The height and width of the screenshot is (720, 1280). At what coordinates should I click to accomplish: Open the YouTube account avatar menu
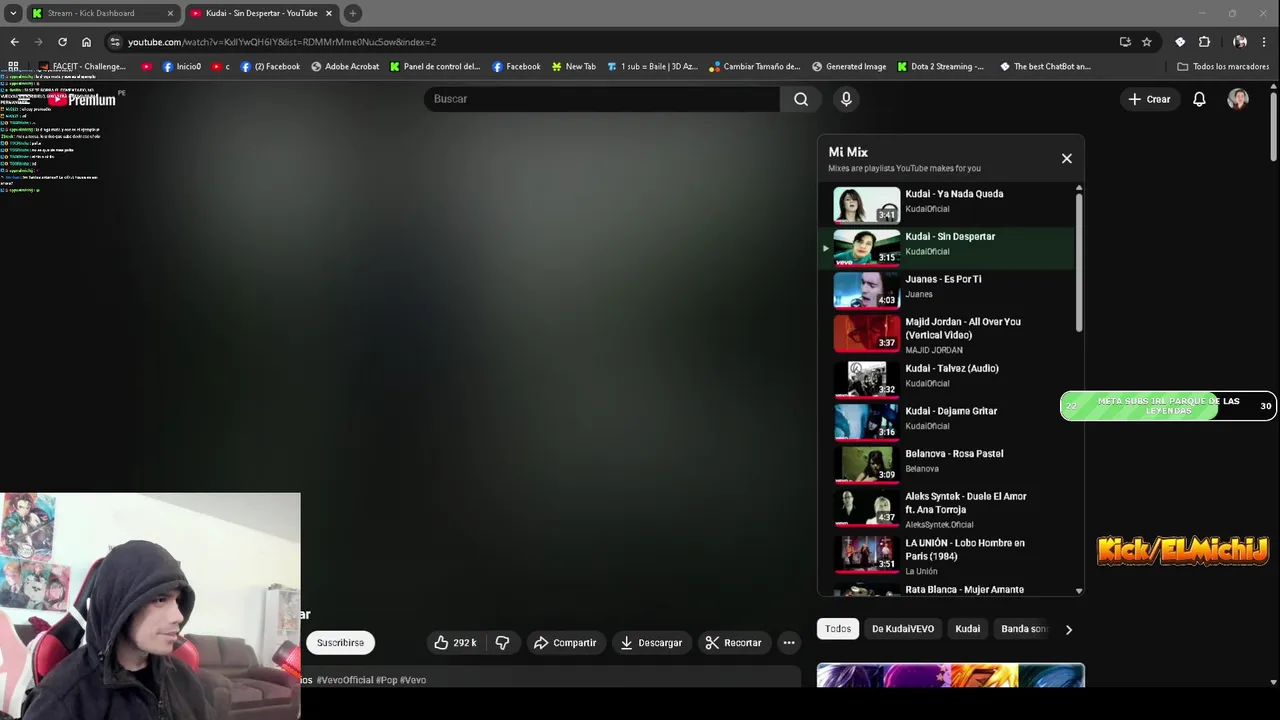point(1238,99)
